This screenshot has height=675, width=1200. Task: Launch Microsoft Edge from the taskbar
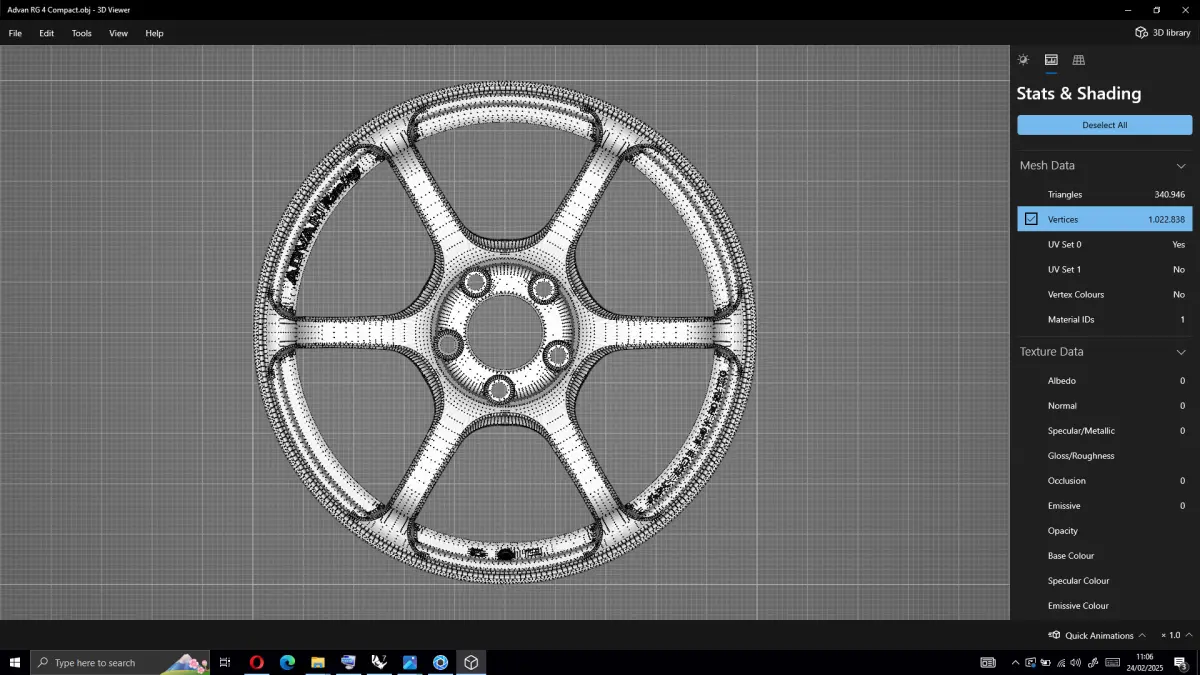tap(287, 662)
